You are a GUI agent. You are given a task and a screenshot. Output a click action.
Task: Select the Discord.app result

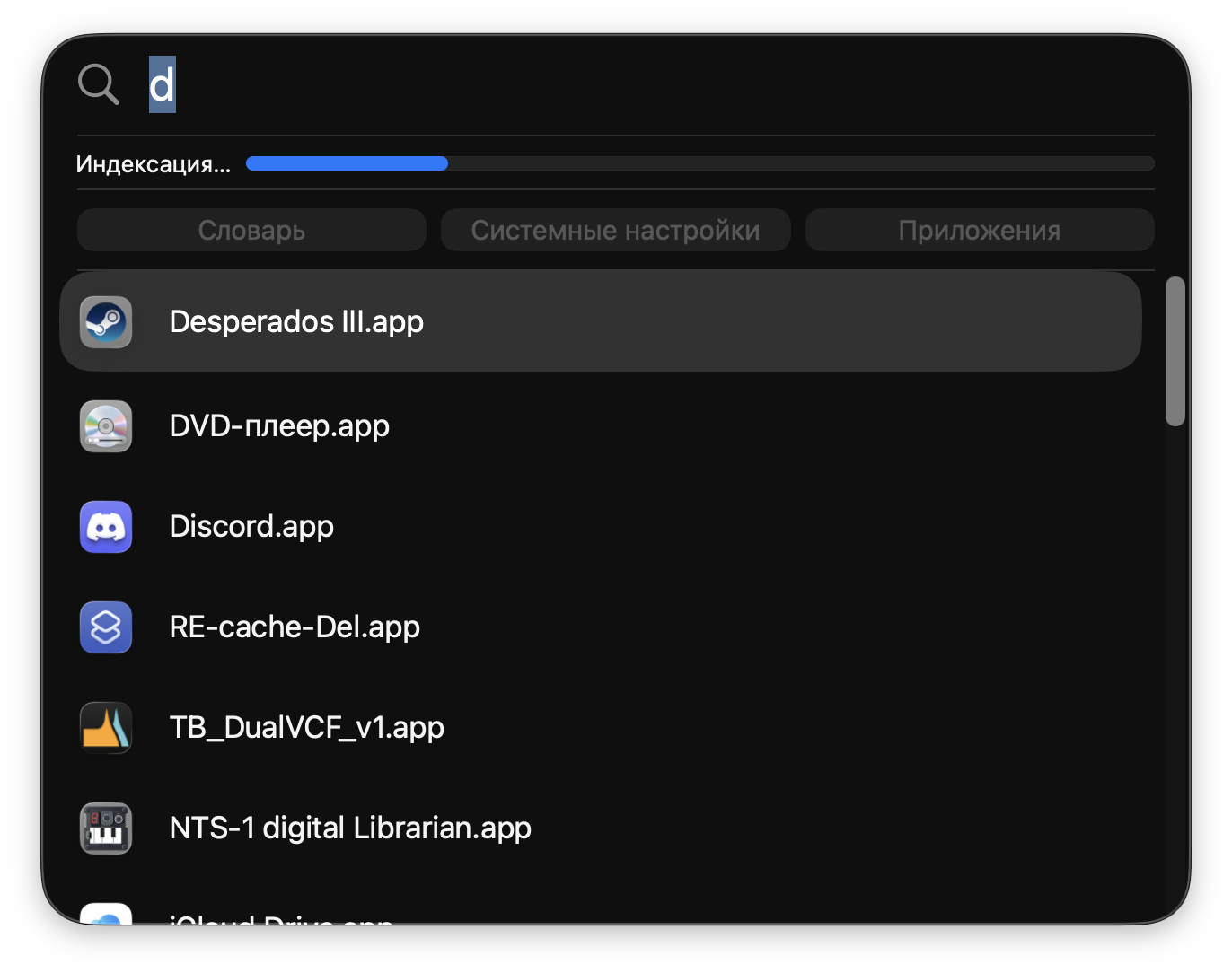tap(601, 526)
